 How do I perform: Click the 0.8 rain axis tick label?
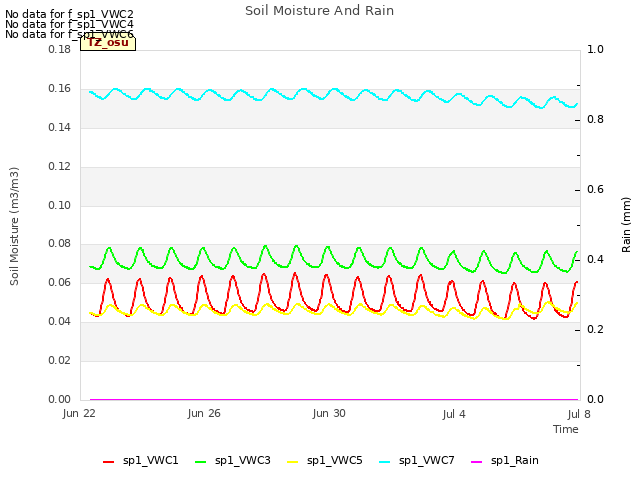(x=595, y=120)
